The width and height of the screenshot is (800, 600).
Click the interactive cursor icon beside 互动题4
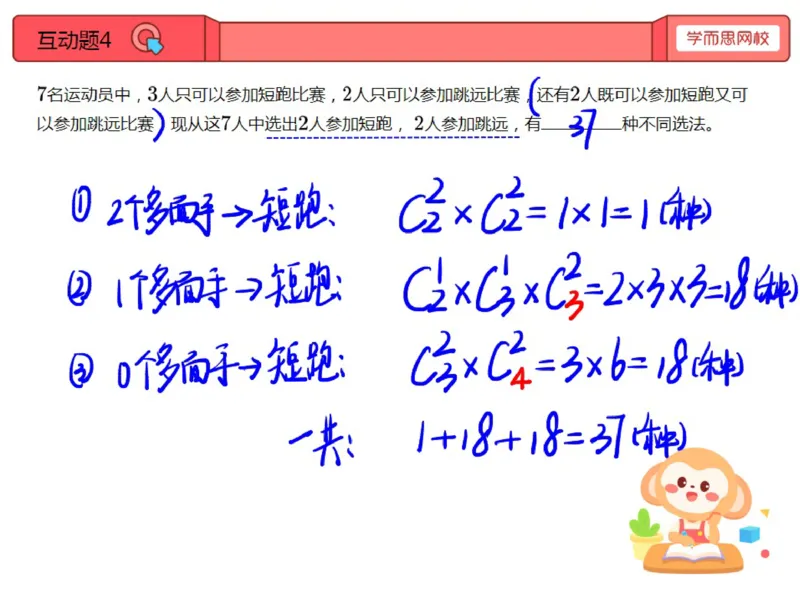coord(147,39)
